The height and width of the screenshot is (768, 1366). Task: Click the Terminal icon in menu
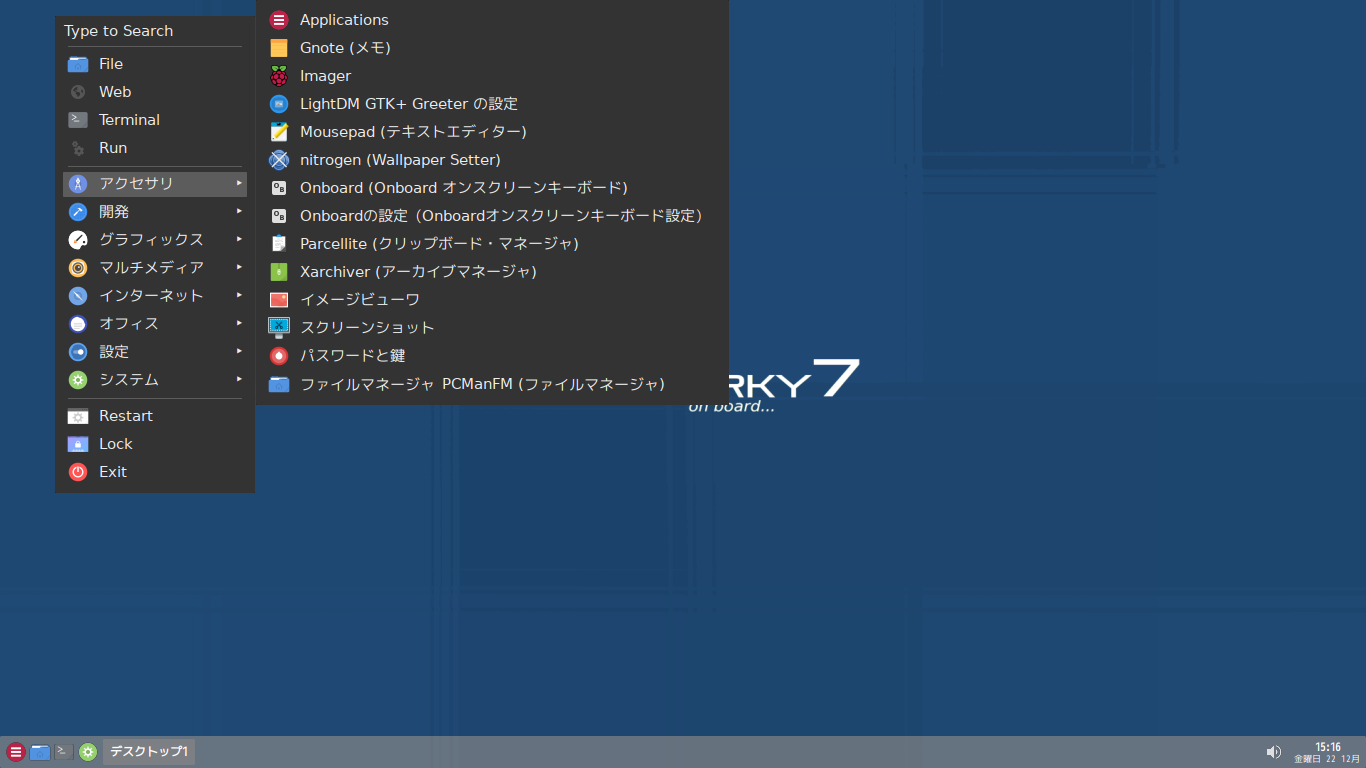click(78, 120)
